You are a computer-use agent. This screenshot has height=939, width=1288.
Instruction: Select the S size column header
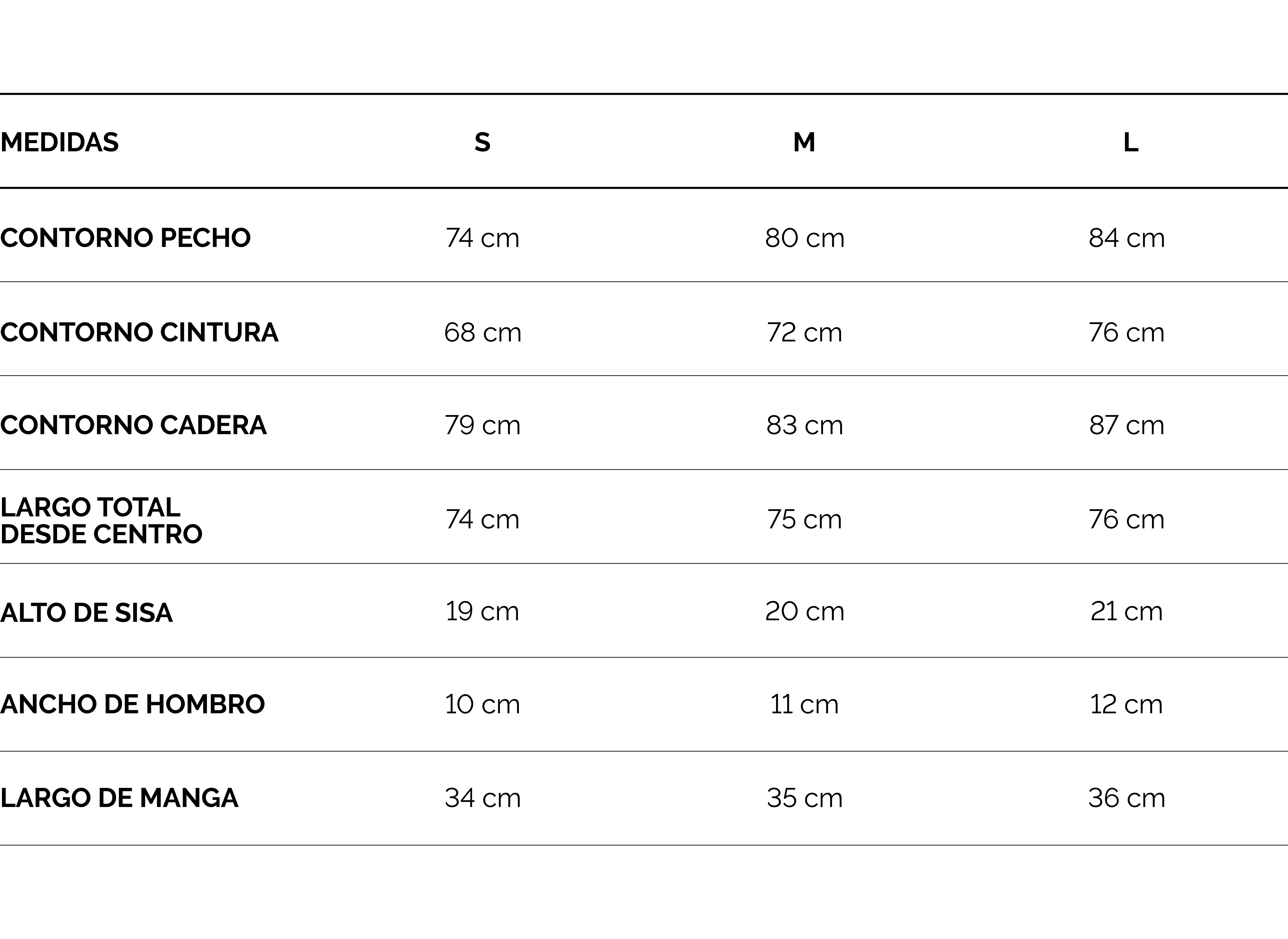pos(482,142)
